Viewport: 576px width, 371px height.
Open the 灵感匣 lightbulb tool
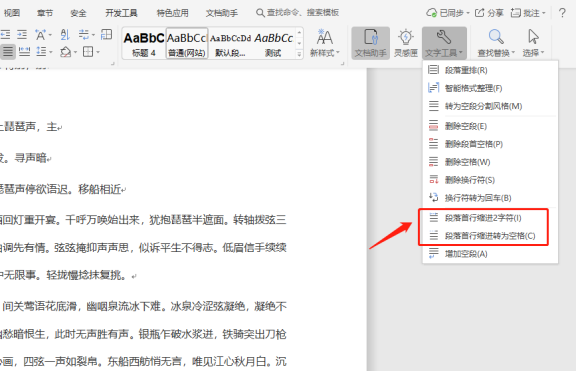coord(406,43)
